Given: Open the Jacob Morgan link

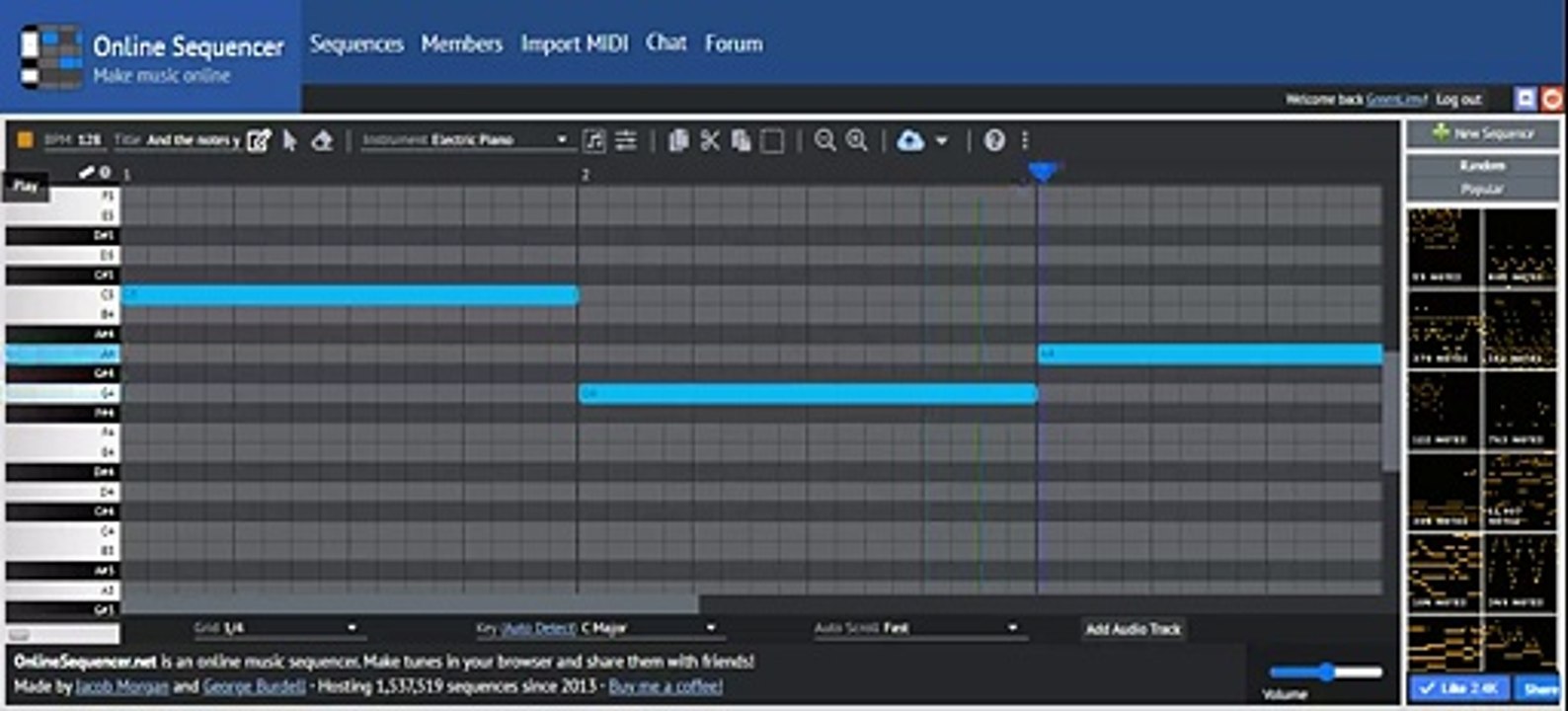Looking at the screenshot, I should 122,686.
